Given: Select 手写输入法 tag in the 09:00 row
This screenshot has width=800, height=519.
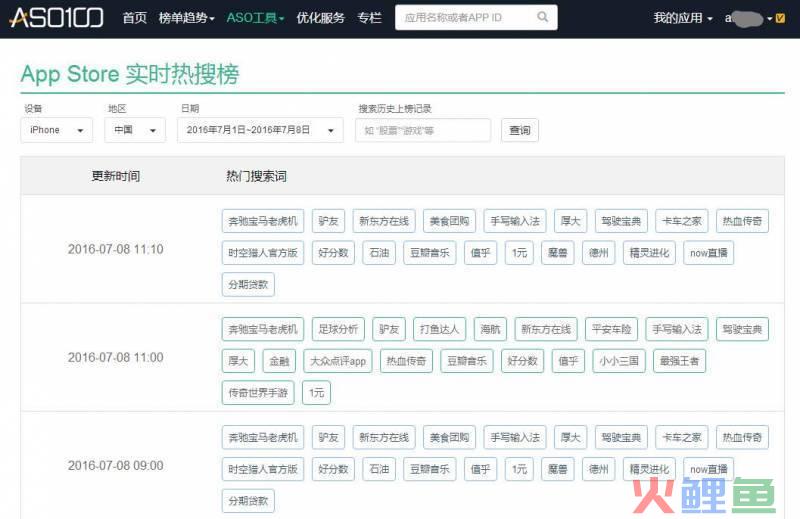Looking at the screenshot, I should click(x=515, y=437).
